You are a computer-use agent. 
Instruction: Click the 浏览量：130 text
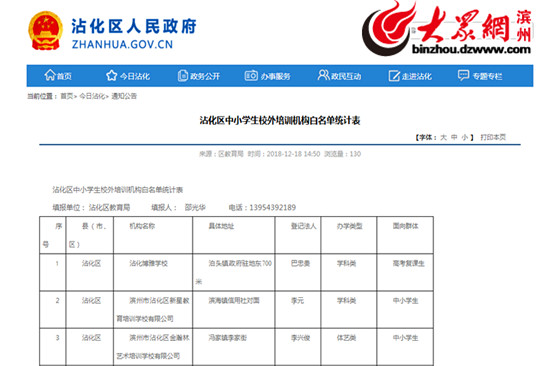click(342, 154)
